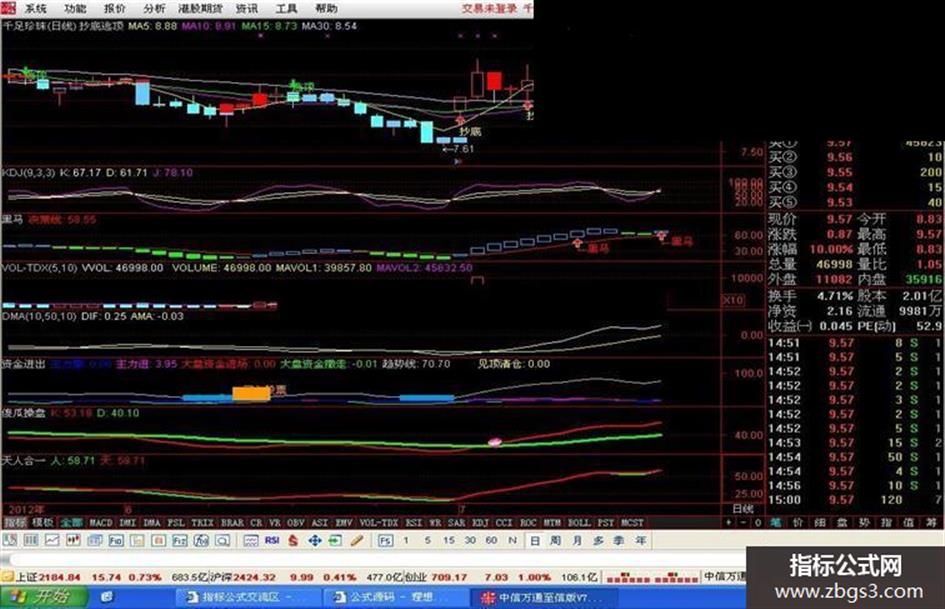Open 公式源码 taskbar window
The height and width of the screenshot is (609, 945).
[x=396, y=597]
